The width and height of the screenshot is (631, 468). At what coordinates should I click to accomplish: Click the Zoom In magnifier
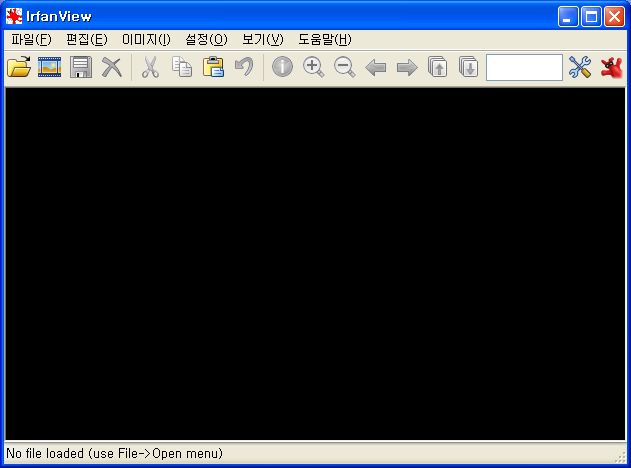coord(313,67)
